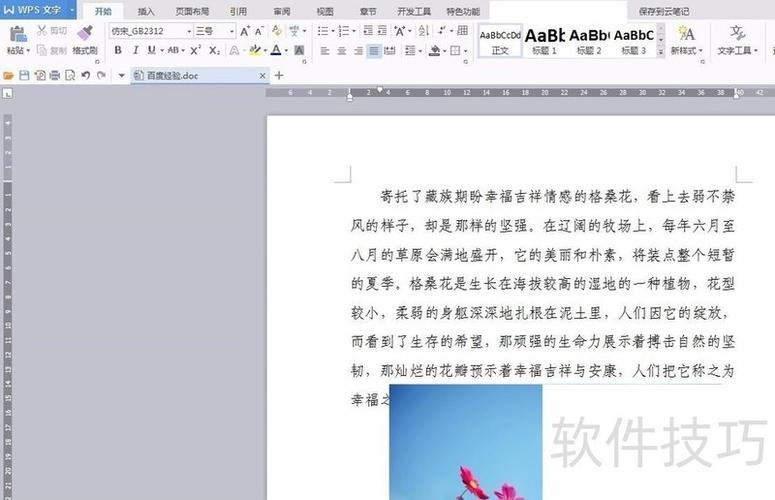Click the print icon in quick access
The image size is (775, 500).
click(x=55, y=76)
